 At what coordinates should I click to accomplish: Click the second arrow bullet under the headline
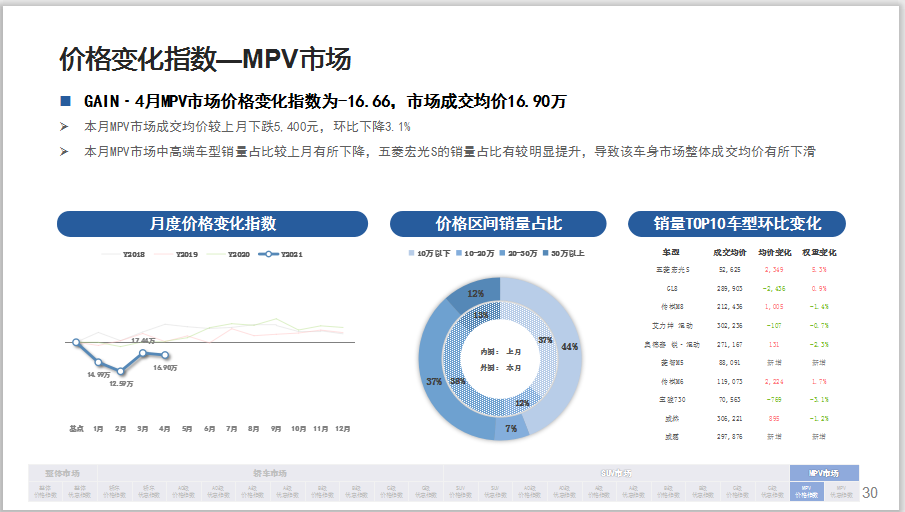tap(64, 152)
